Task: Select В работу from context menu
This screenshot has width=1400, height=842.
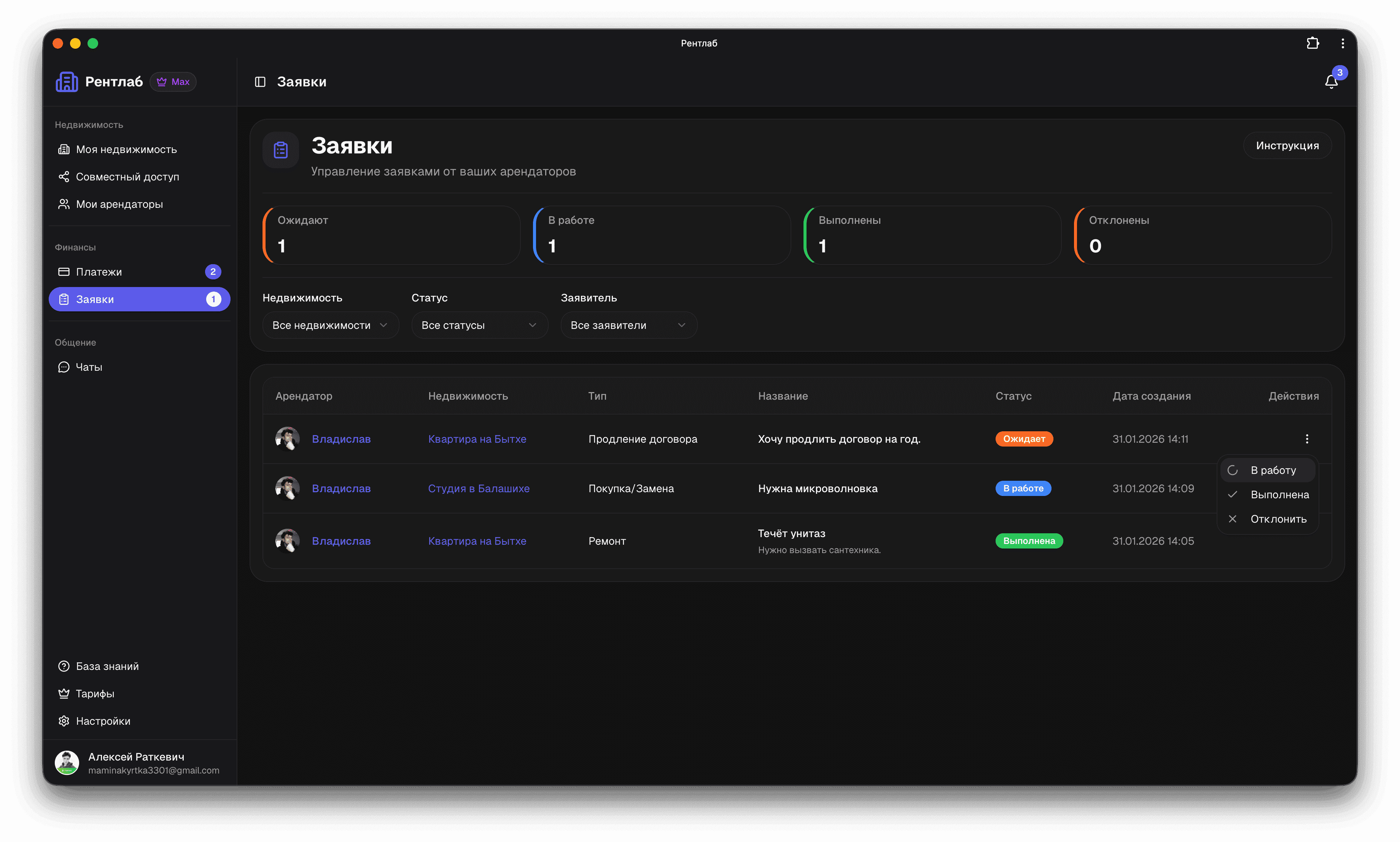Action: click(x=1273, y=470)
